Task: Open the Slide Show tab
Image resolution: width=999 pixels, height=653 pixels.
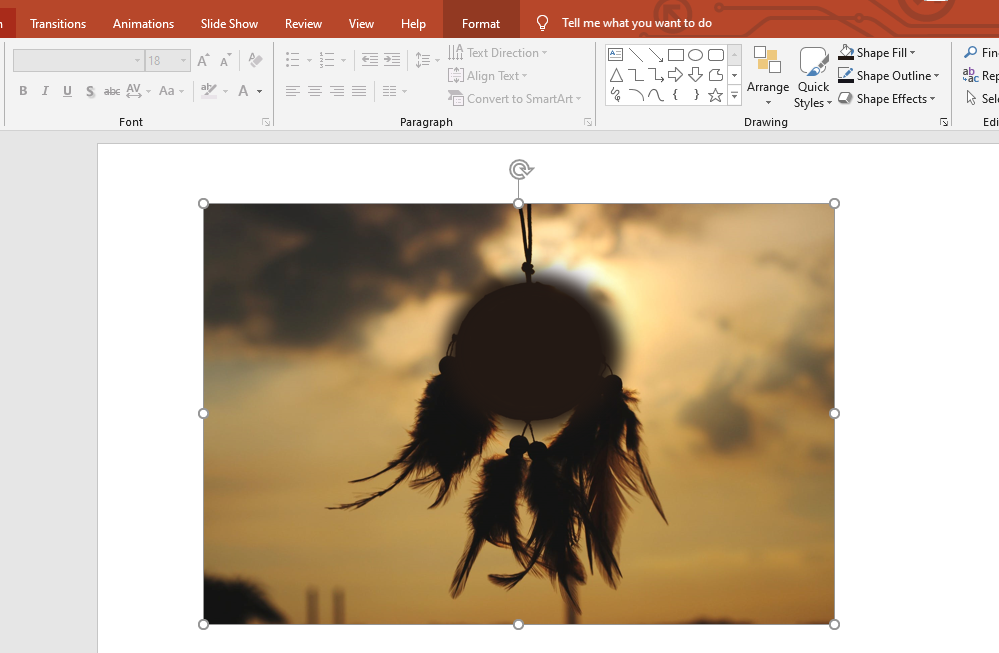Action: point(229,23)
